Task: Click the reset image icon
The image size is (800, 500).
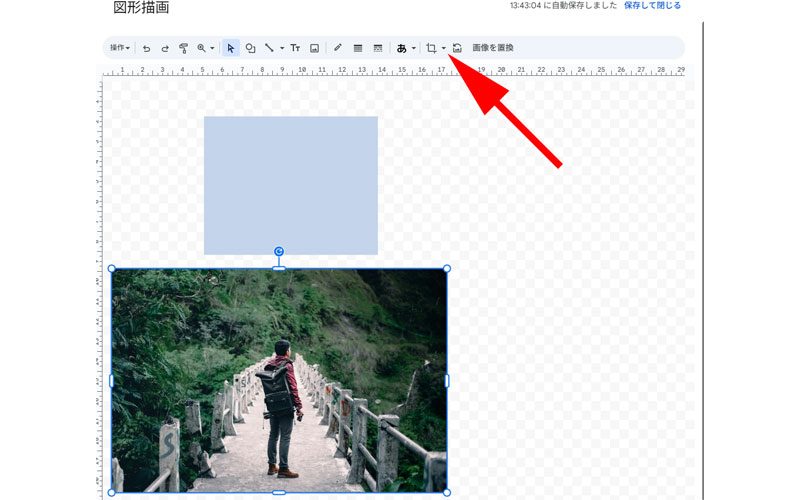Action: pyautogui.click(x=457, y=48)
